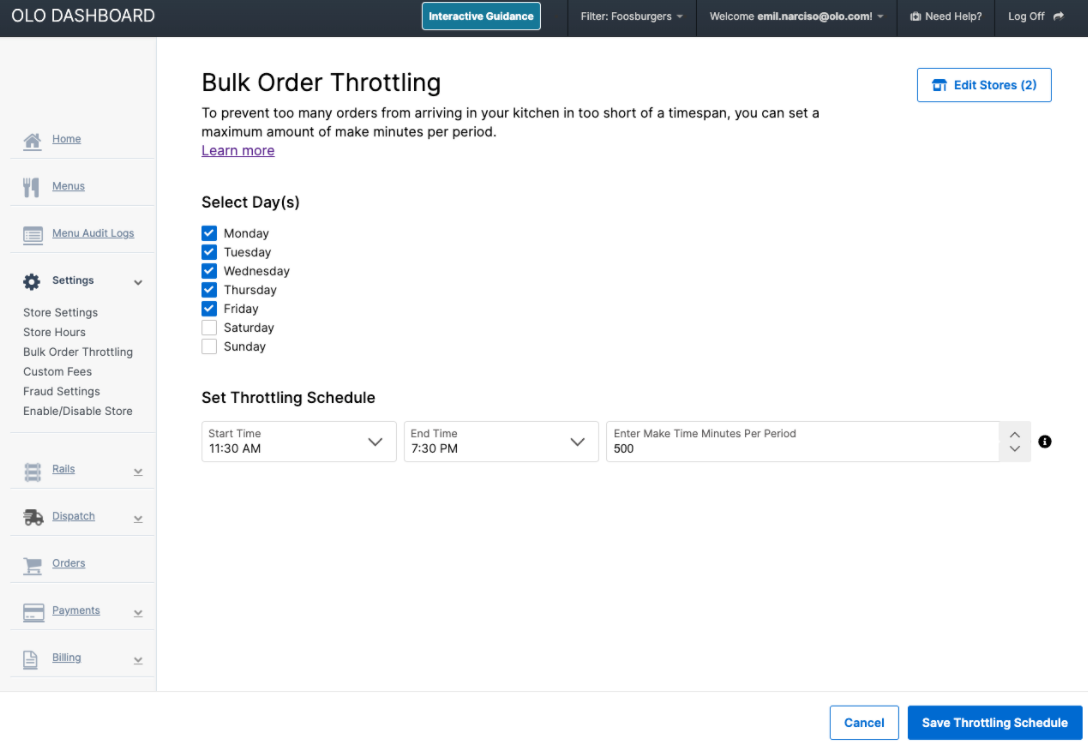The width and height of the screenshot is (1088, 751).
Task: Click Save Throttling Schedule button
Action: [994, 723]
